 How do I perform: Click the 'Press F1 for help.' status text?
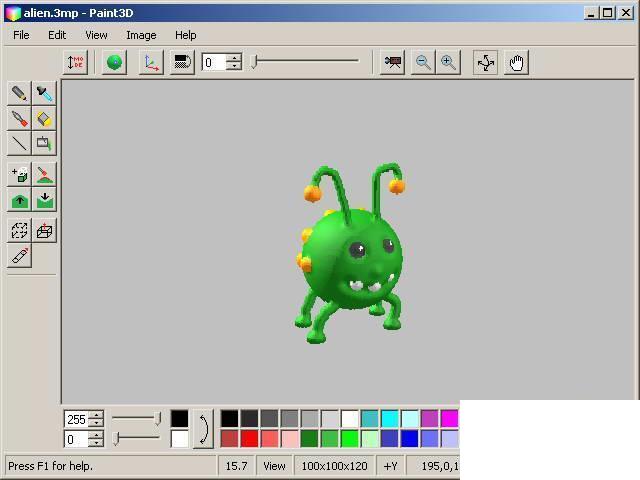click(x=51, y=466)
